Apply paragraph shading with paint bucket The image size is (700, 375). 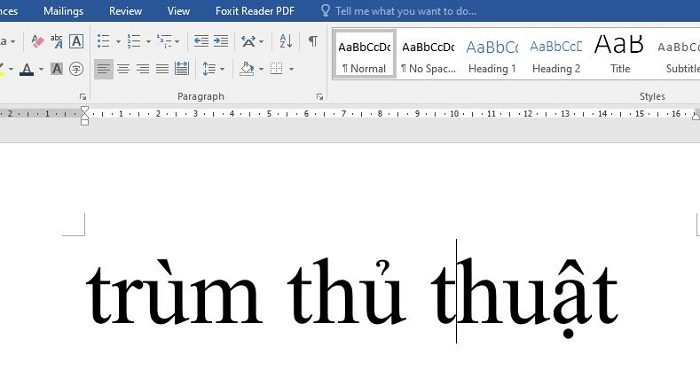[x=247, y=69]
